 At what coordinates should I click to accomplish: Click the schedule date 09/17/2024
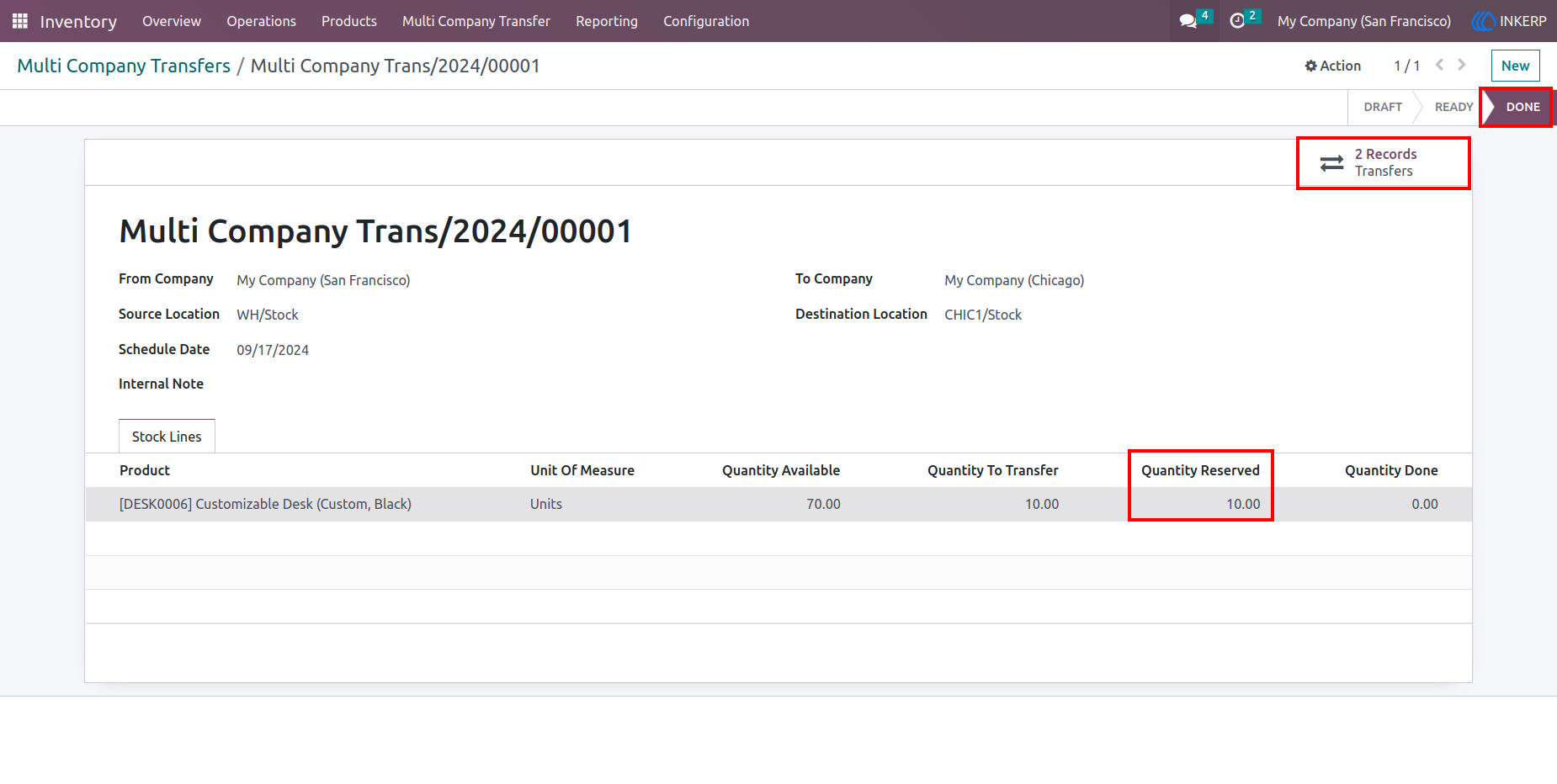click(273, 350)
